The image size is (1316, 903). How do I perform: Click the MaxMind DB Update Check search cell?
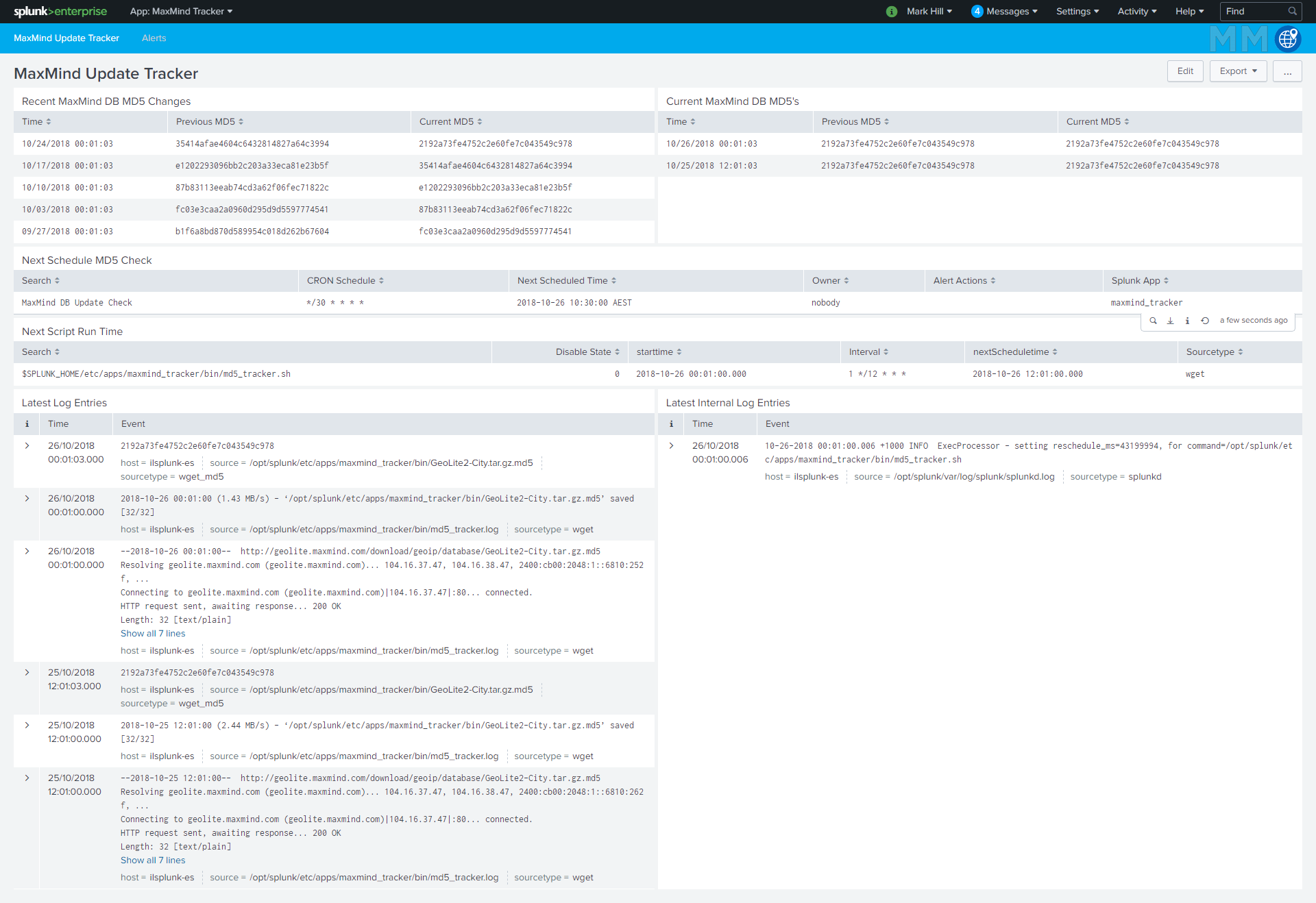point(77,303)
